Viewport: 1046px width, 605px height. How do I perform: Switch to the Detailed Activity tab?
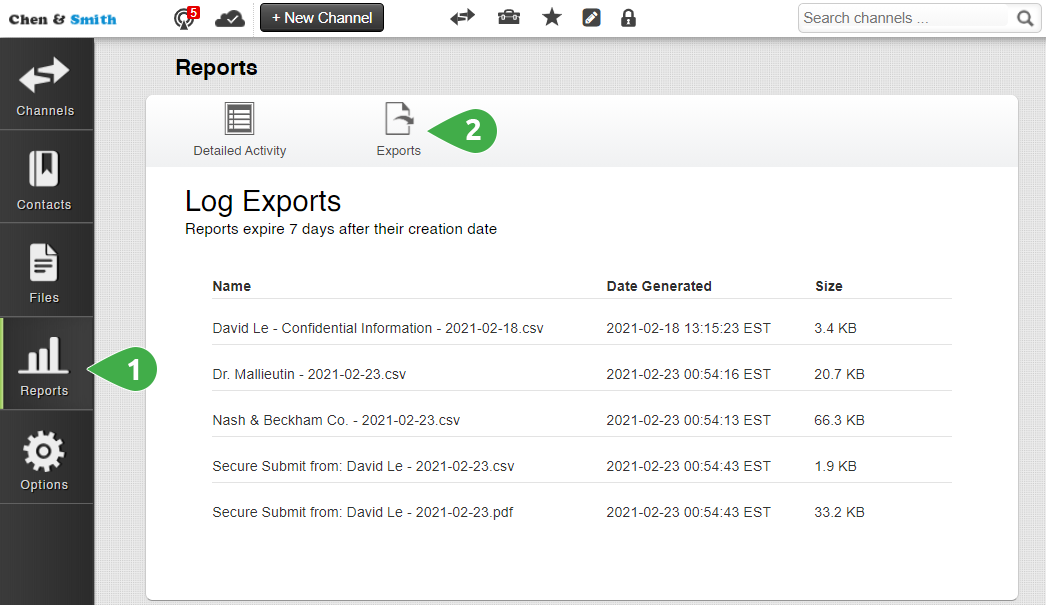pos(239,130)
